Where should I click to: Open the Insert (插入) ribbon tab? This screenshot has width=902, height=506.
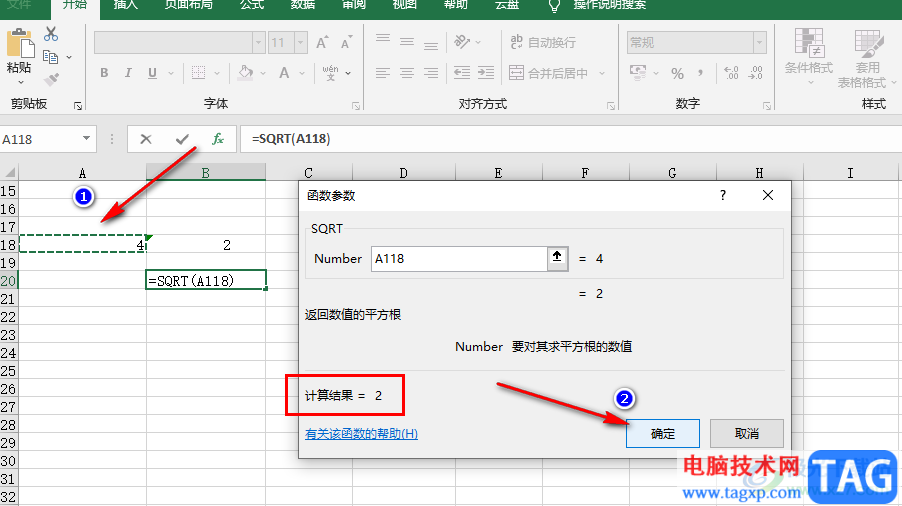pyautogui.click(x=125, y=5)
